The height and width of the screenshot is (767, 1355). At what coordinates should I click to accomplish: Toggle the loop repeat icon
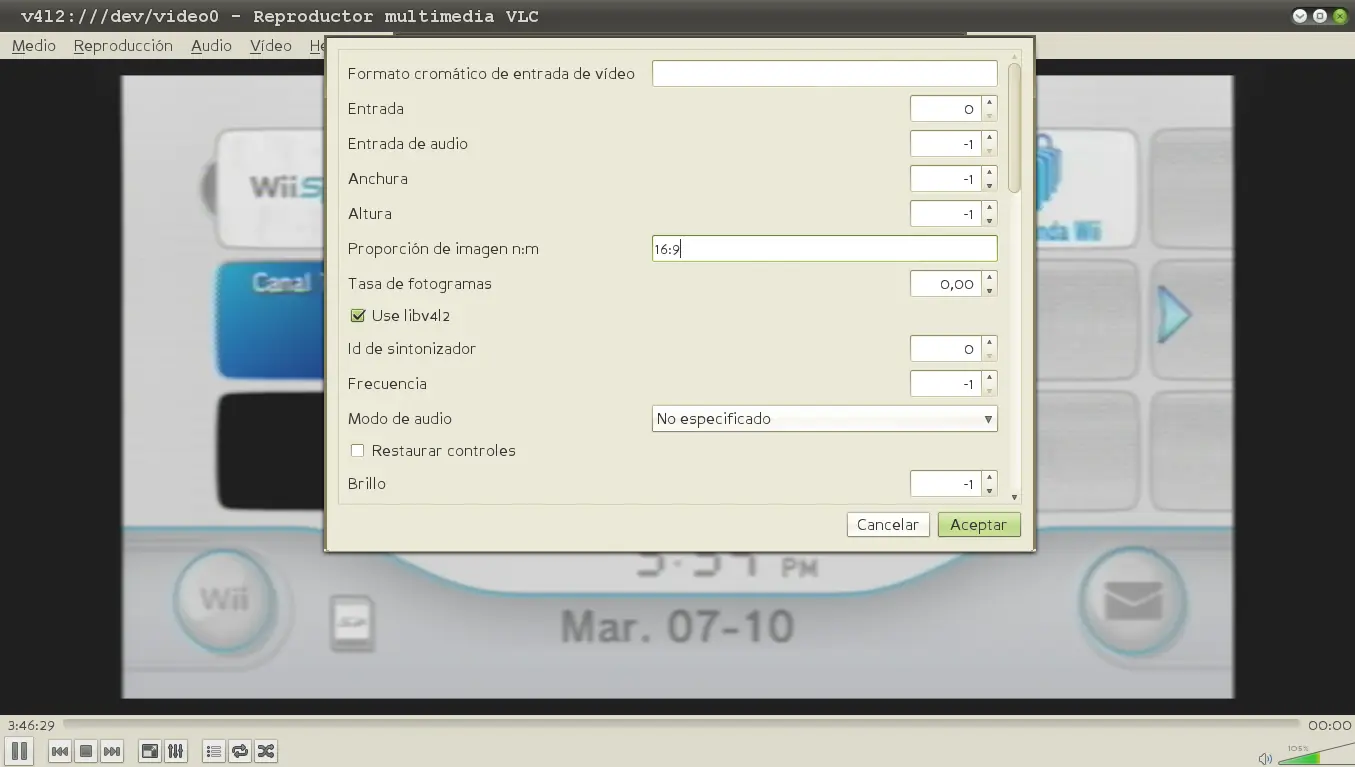(x=240, y=751)
